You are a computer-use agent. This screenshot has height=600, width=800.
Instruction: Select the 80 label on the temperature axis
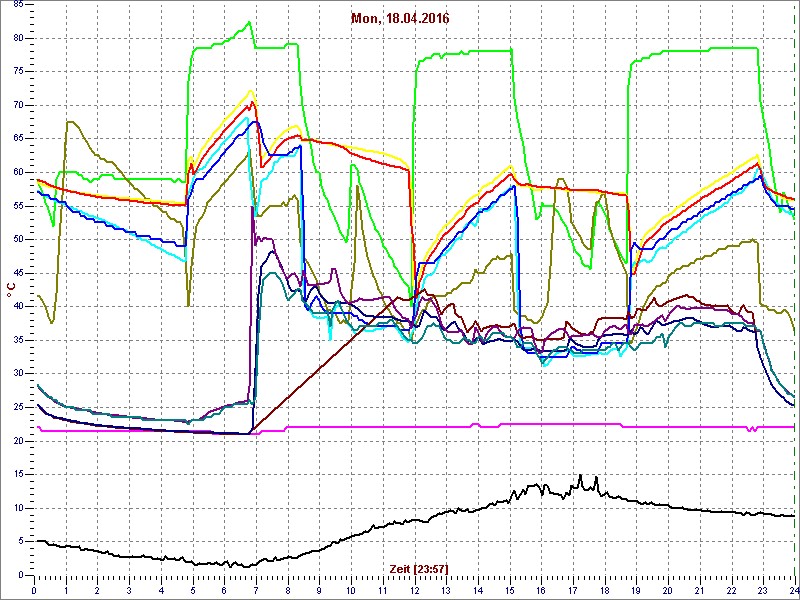pyautogui.click(x=18, y=38)
